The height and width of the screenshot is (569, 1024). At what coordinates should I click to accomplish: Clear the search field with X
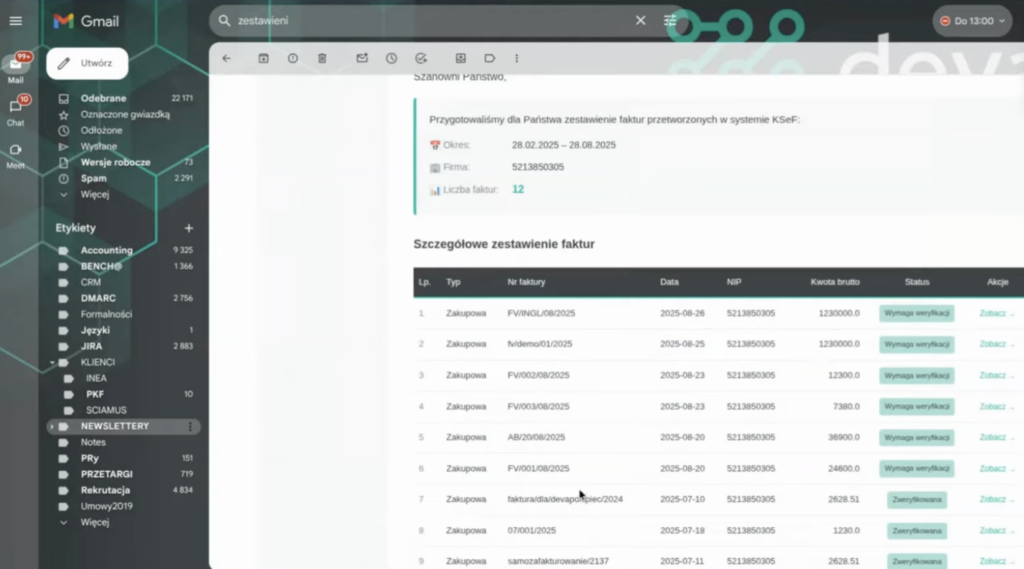(641, 20)
